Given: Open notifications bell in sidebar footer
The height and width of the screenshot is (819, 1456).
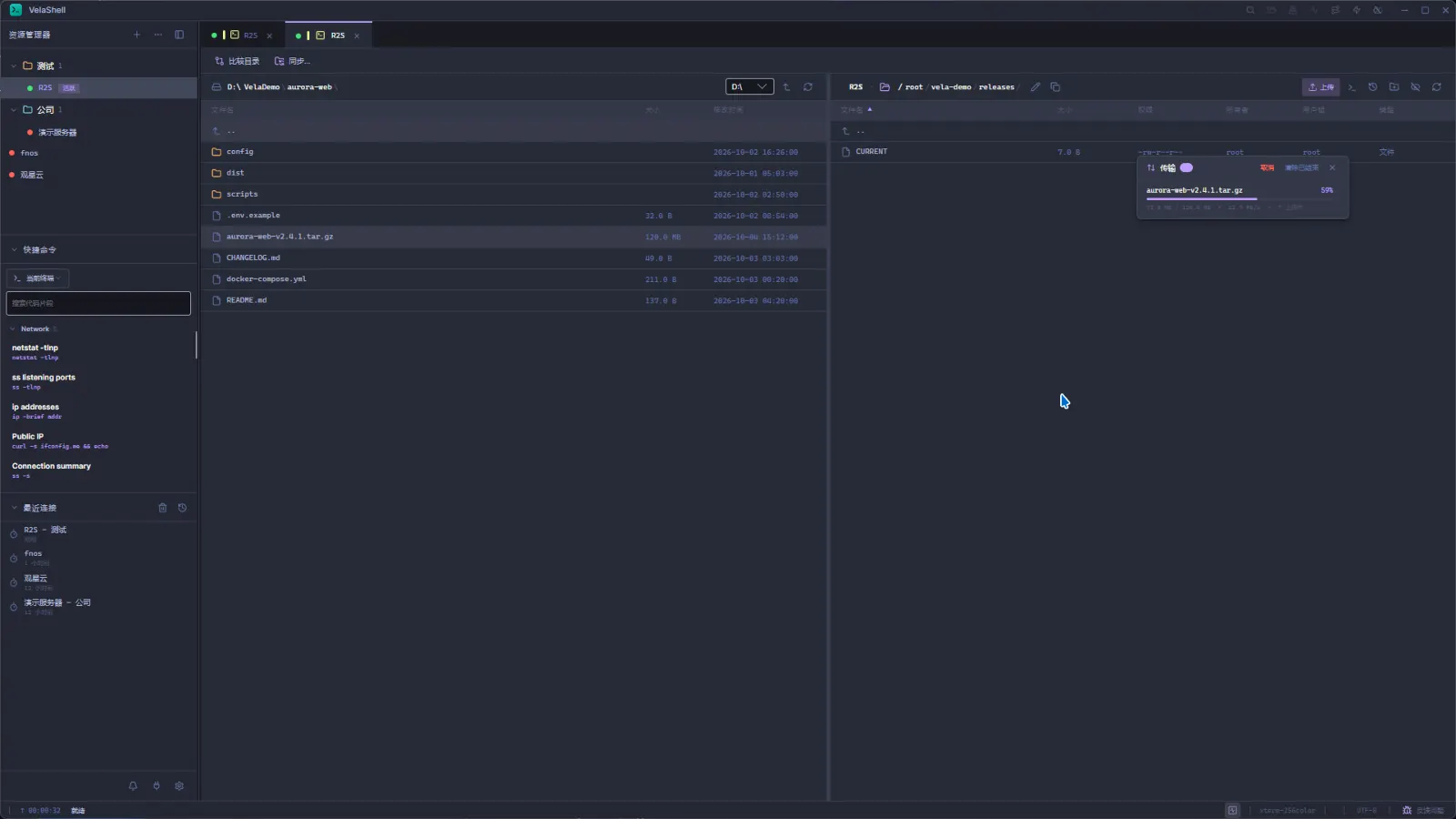Looking at the screenshot, I should tap(133, 785).
